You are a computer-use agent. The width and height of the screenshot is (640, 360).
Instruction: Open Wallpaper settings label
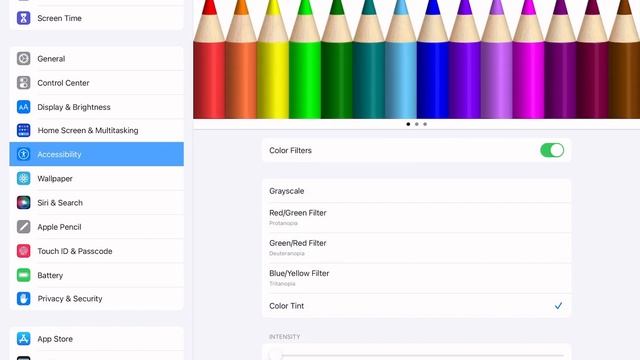(x=55, y=179)
